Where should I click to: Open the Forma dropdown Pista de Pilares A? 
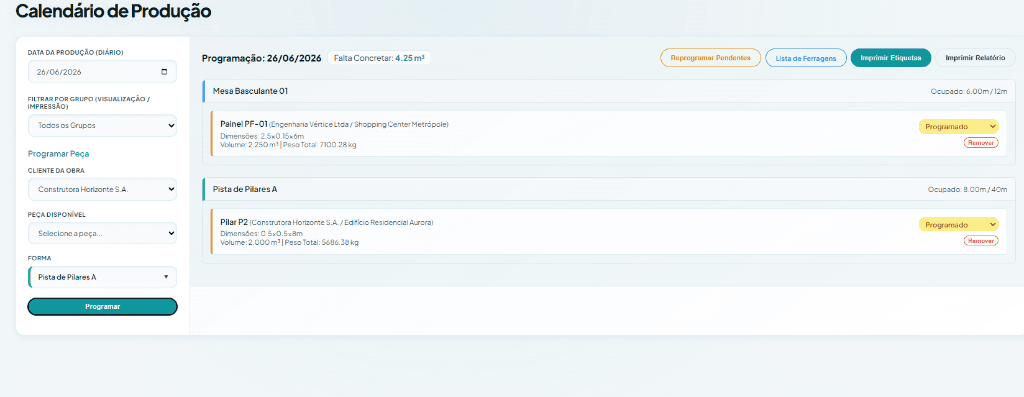(x=103, y=277)
